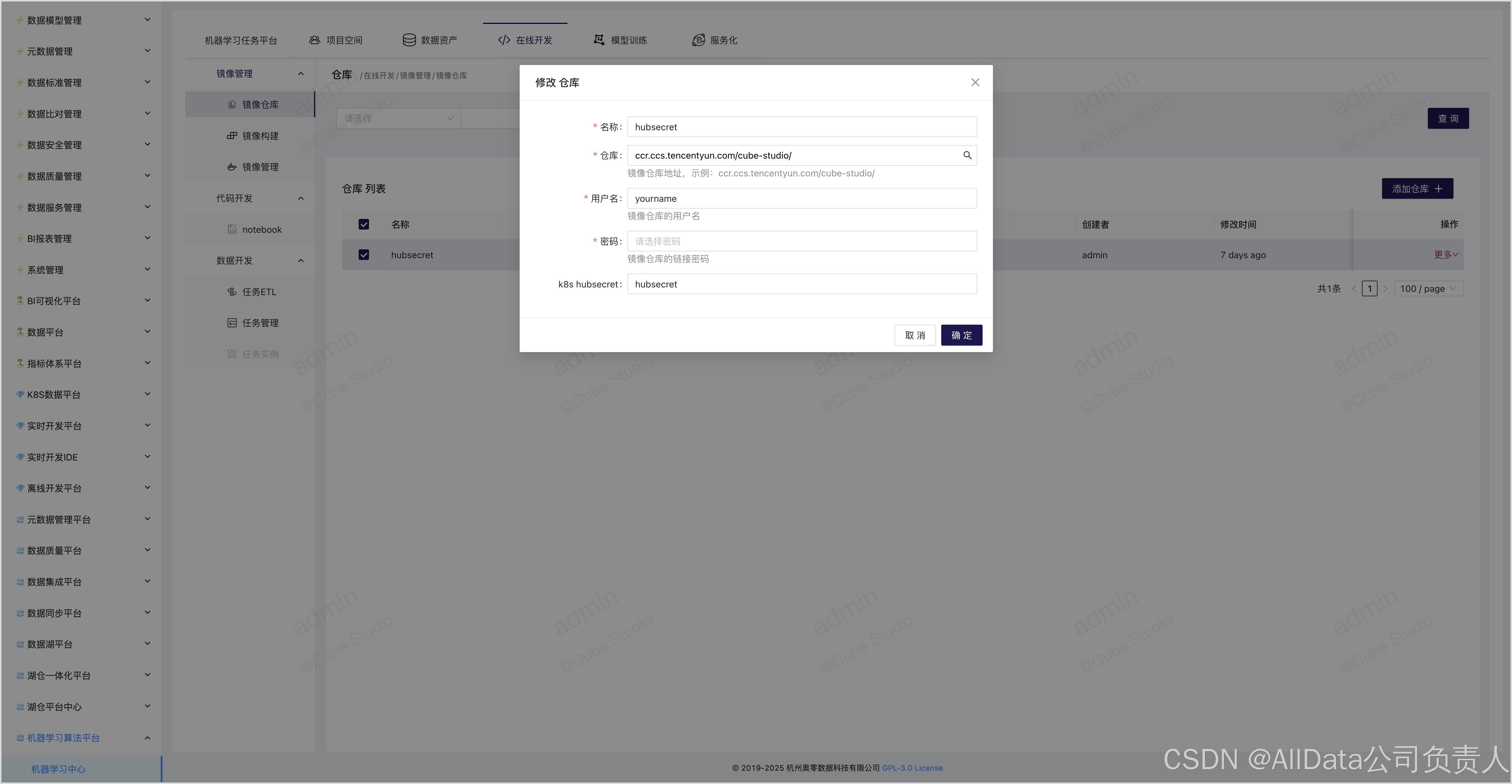Go to the next page arrow
Image resolution: width=1512 pixels, height=784 pixels.
pos(1385,289)
